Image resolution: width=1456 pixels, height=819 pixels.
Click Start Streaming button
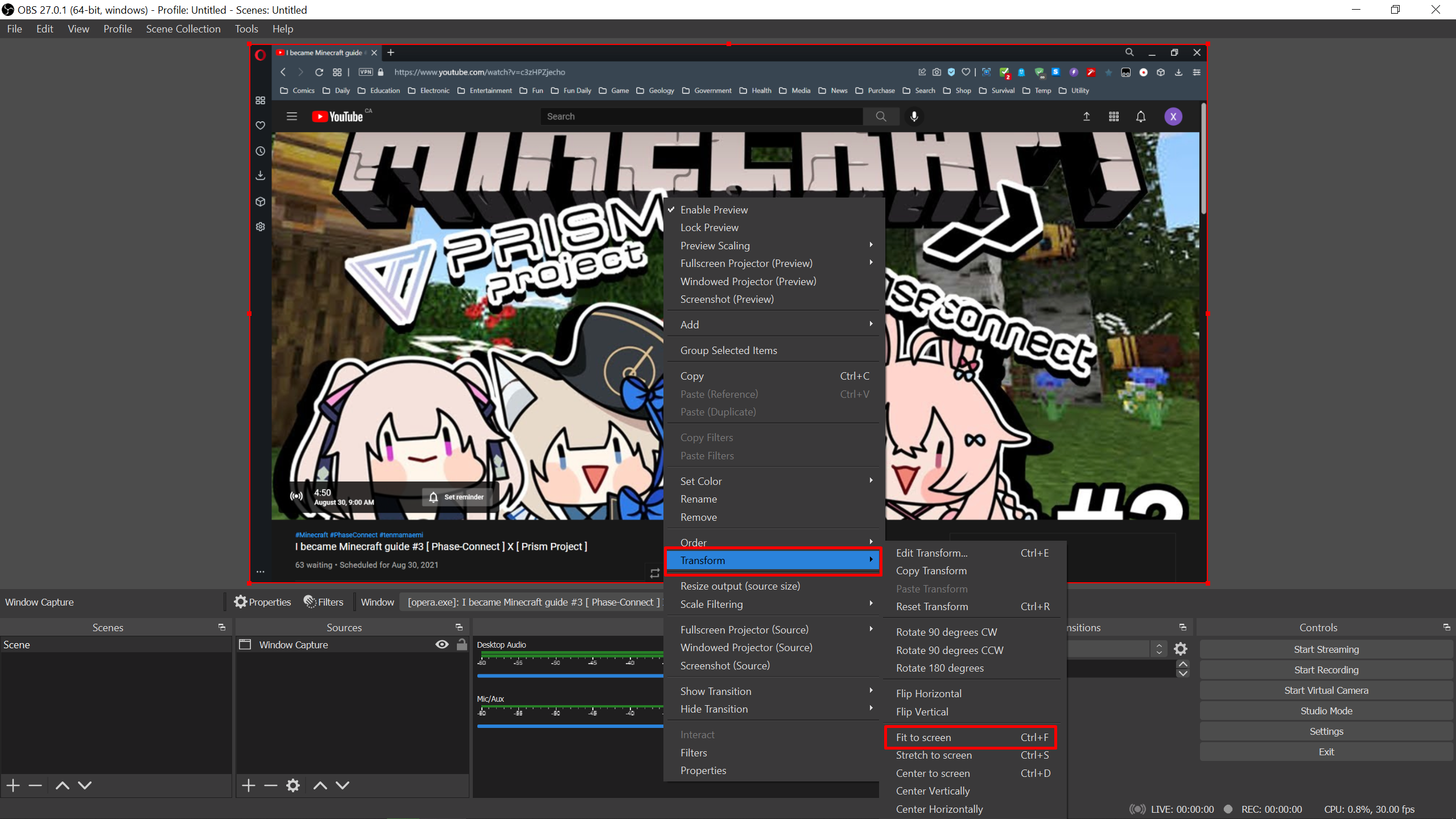pos(1326,649)
